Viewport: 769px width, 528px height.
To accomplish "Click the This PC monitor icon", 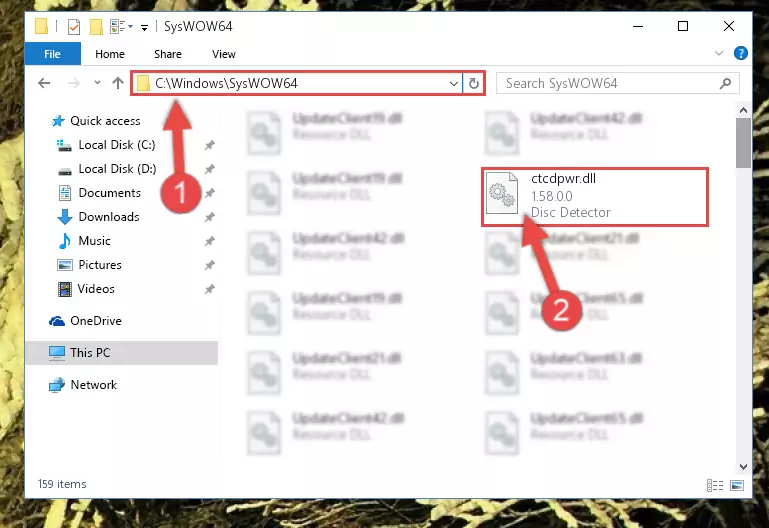I will click(57, 353).
